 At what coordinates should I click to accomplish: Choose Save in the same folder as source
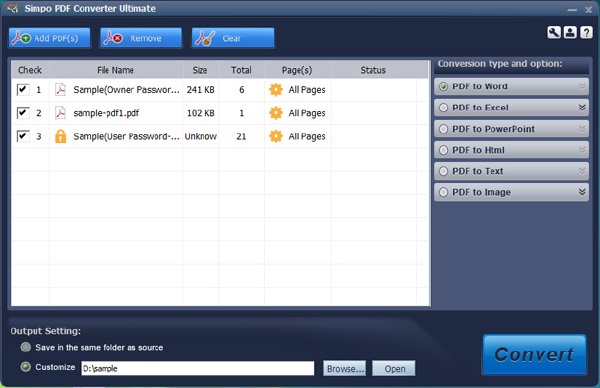pos(26,347)
